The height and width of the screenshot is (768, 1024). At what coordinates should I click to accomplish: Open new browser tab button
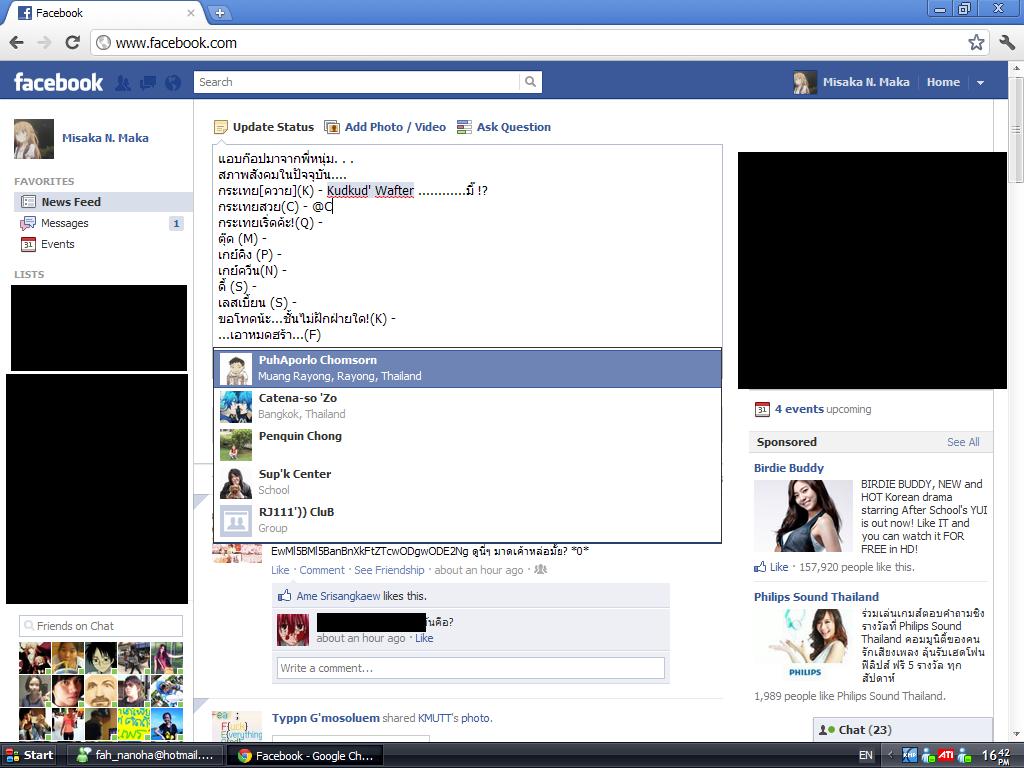pyautogui.click(x=219, y=12)
